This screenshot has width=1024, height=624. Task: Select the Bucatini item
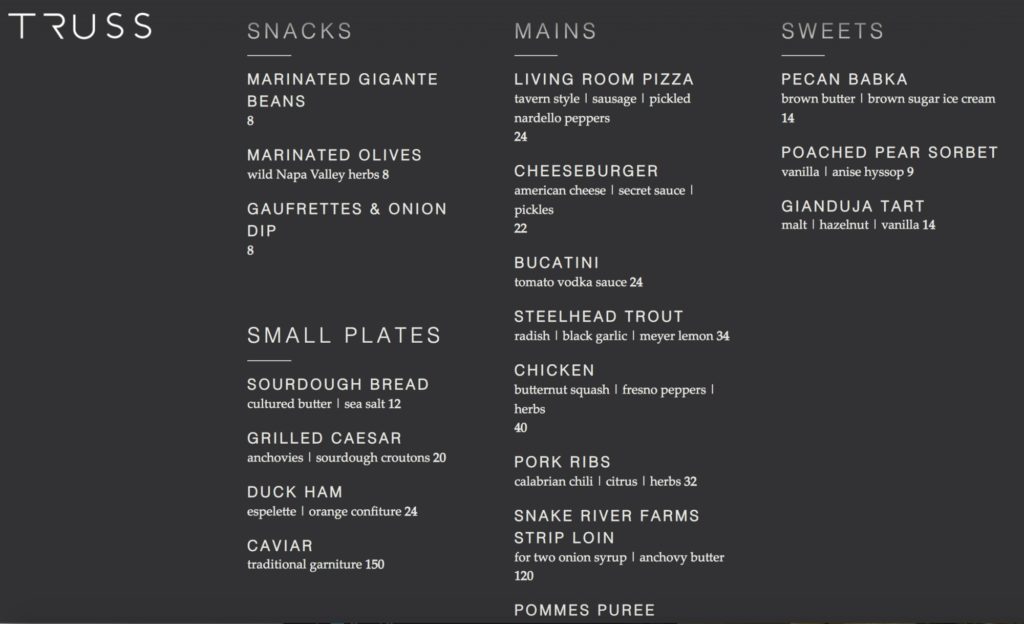(556, 262)
